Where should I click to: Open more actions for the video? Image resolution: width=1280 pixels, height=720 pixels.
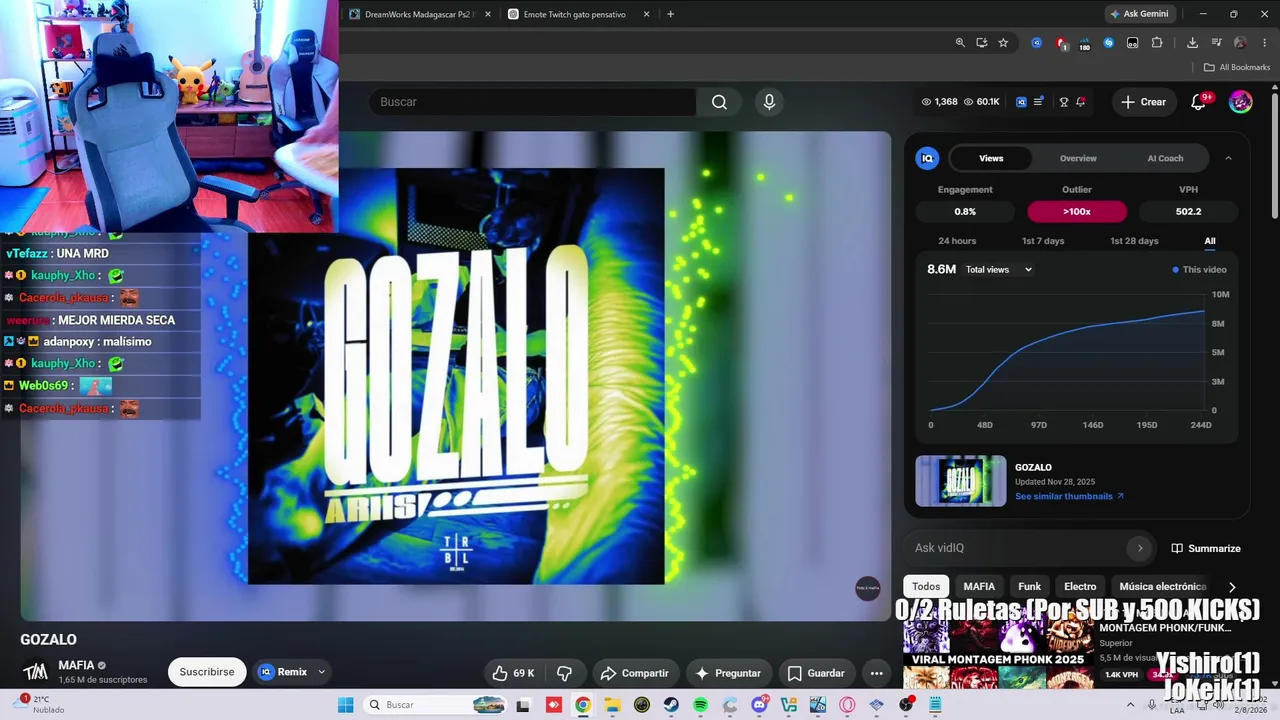click(876, 673)
